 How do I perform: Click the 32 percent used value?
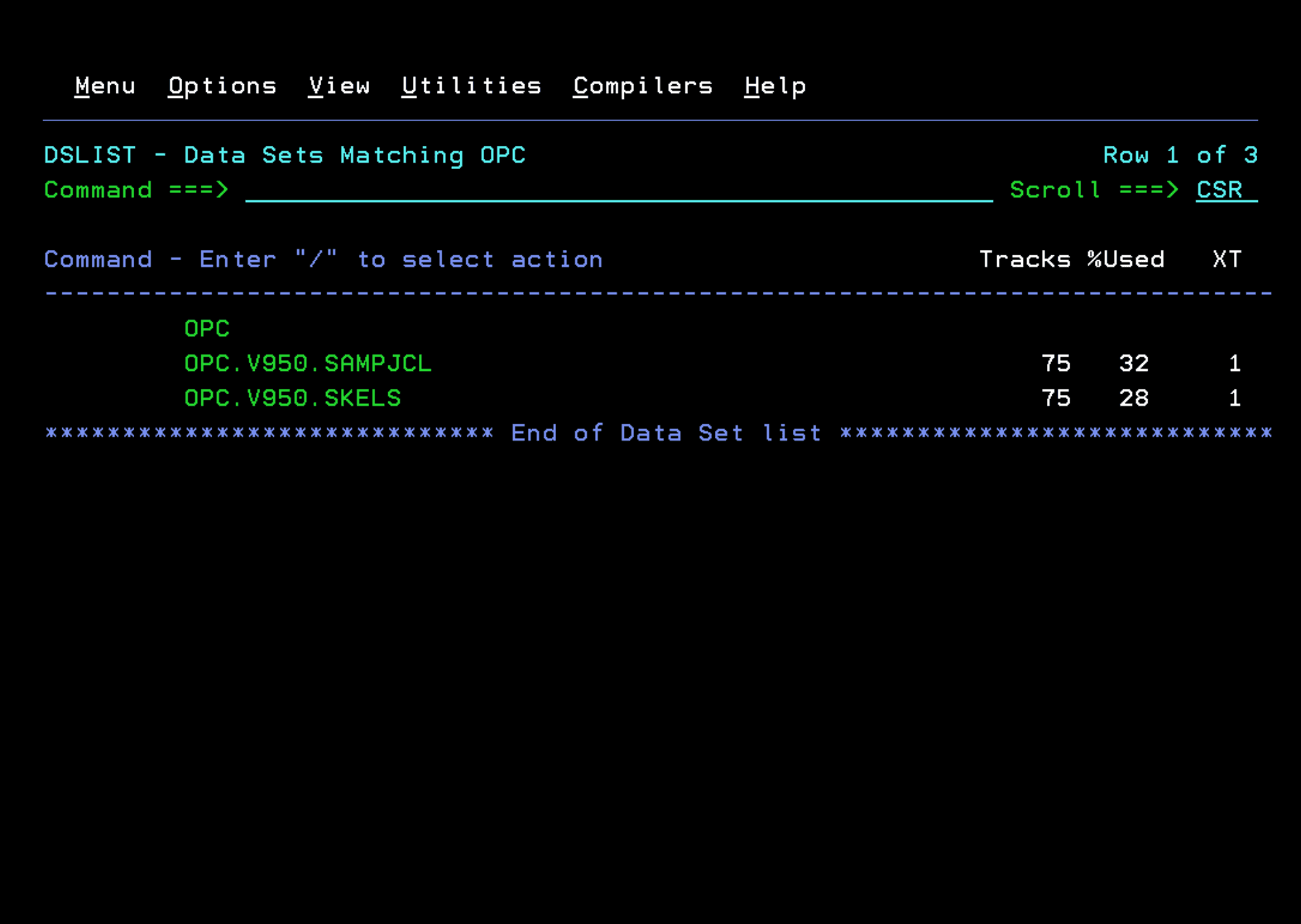(x=1133, y=364)
